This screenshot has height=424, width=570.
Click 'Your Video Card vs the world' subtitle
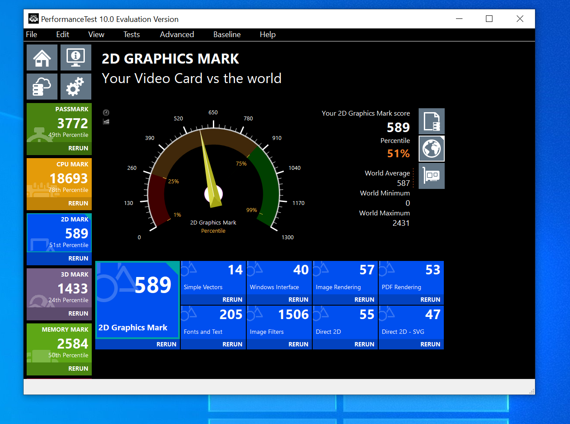(192, 79)
